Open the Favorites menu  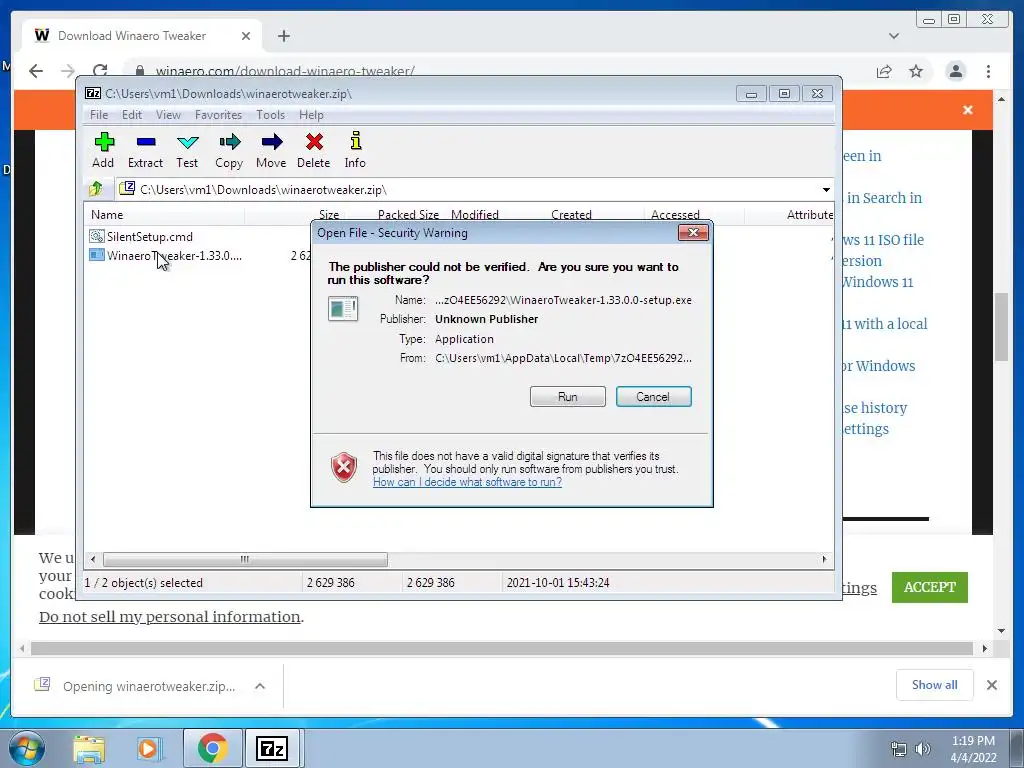point(218,115)
